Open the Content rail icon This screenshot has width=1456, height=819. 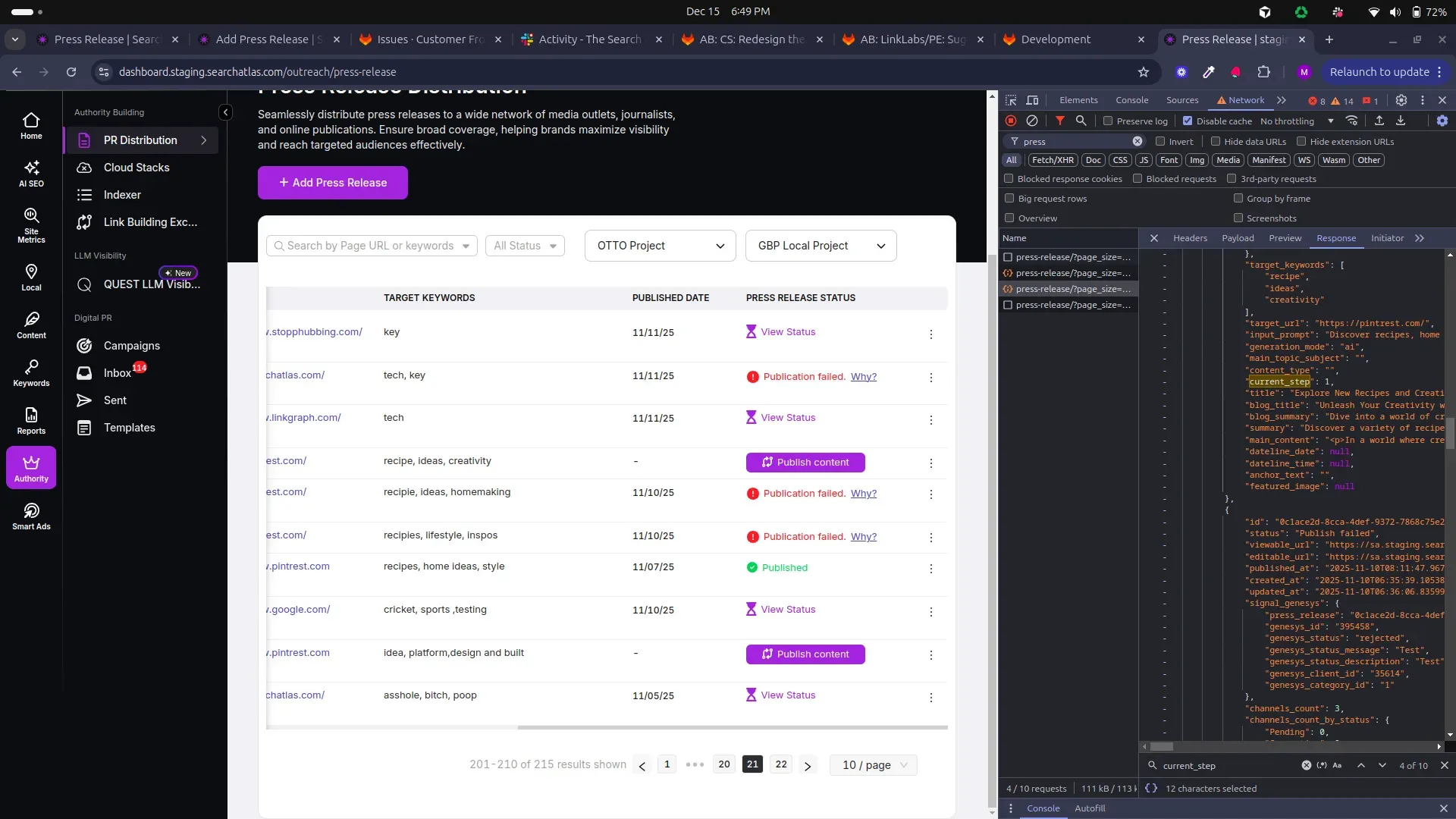(x=31, y=325)
